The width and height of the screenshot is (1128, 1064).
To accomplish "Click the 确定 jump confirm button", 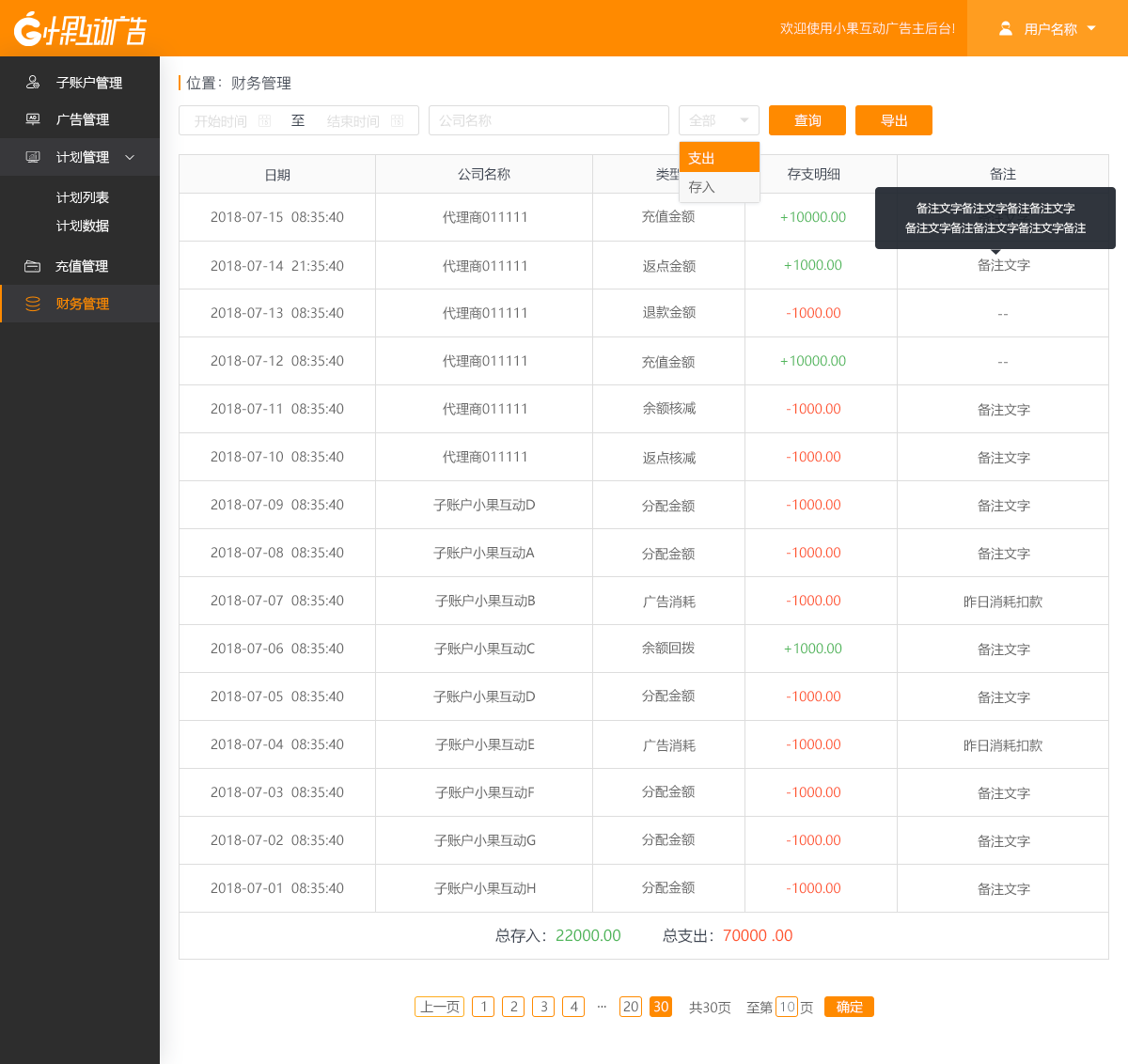I will click(849, 1007).
